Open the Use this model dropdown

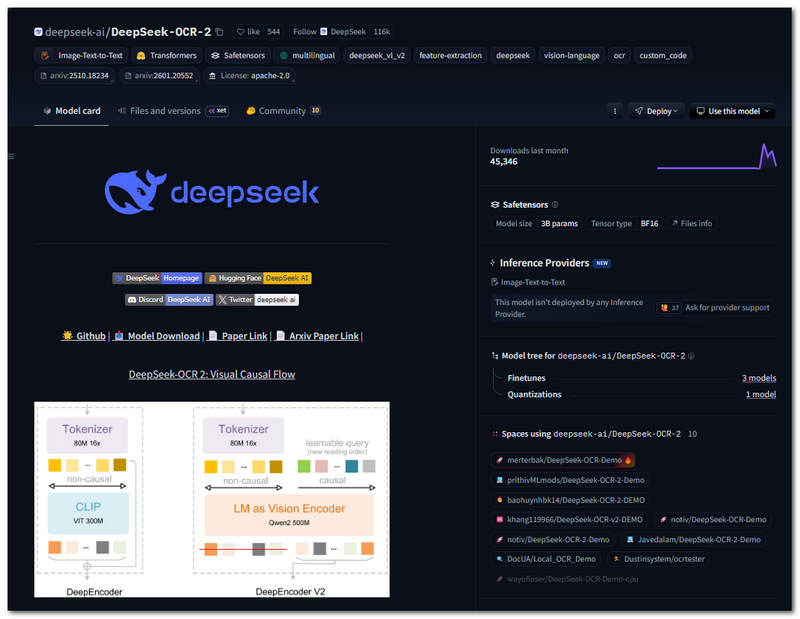point(731,111)
